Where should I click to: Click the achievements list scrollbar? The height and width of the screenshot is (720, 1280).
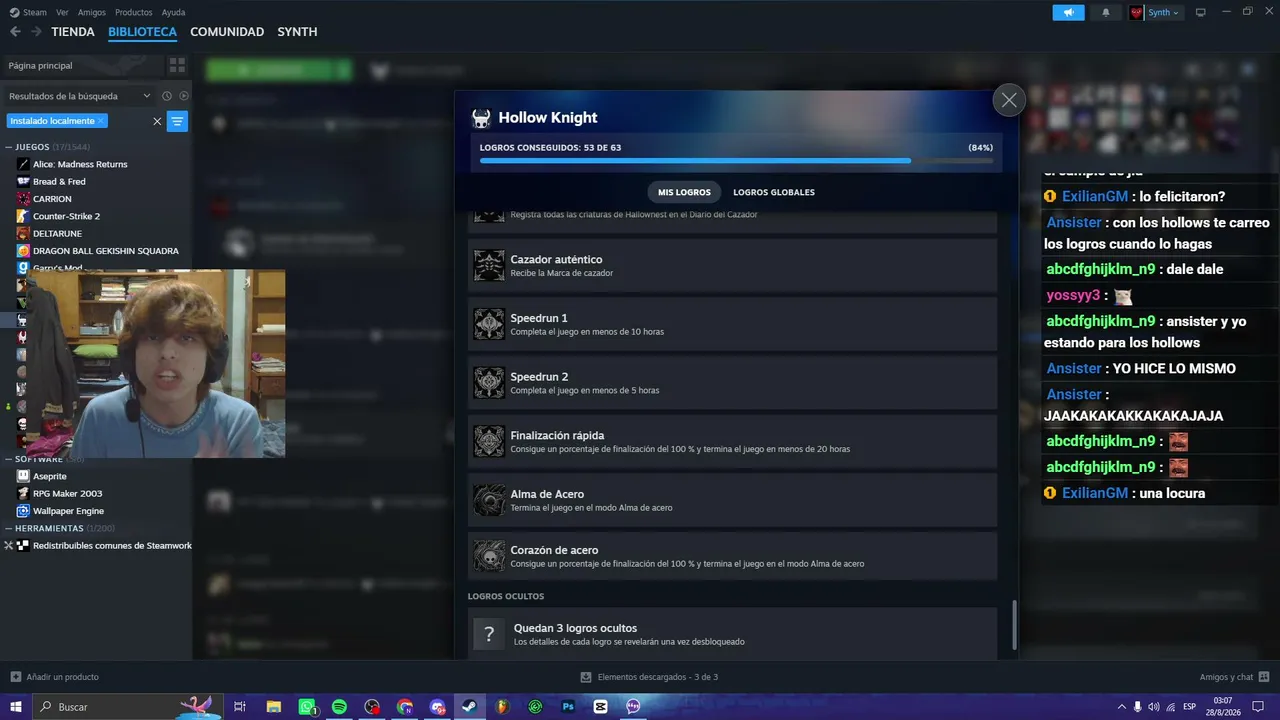(1014, 624)
